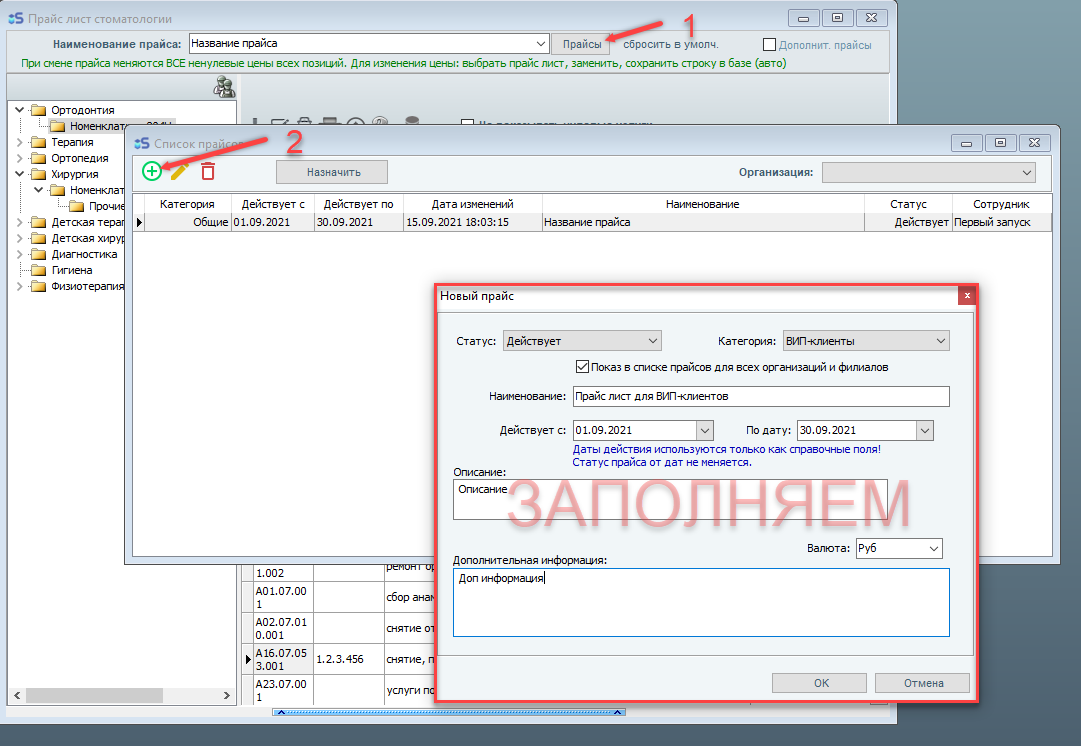1081x746 pixels.
Task: Select the Диагностика folder in tree
Action: (84, 254)
